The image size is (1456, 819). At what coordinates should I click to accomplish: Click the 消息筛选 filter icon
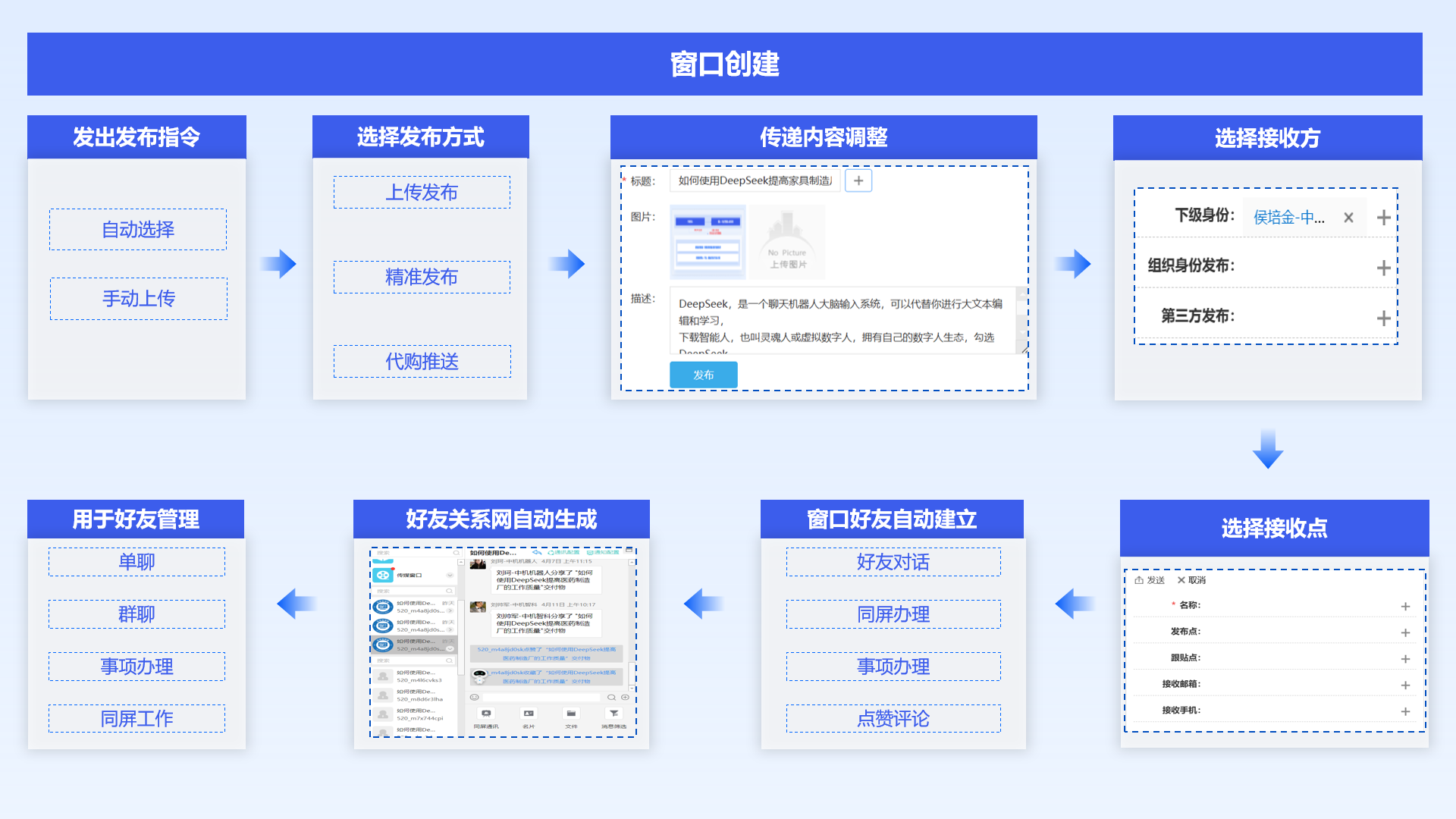tap(613, 714)
